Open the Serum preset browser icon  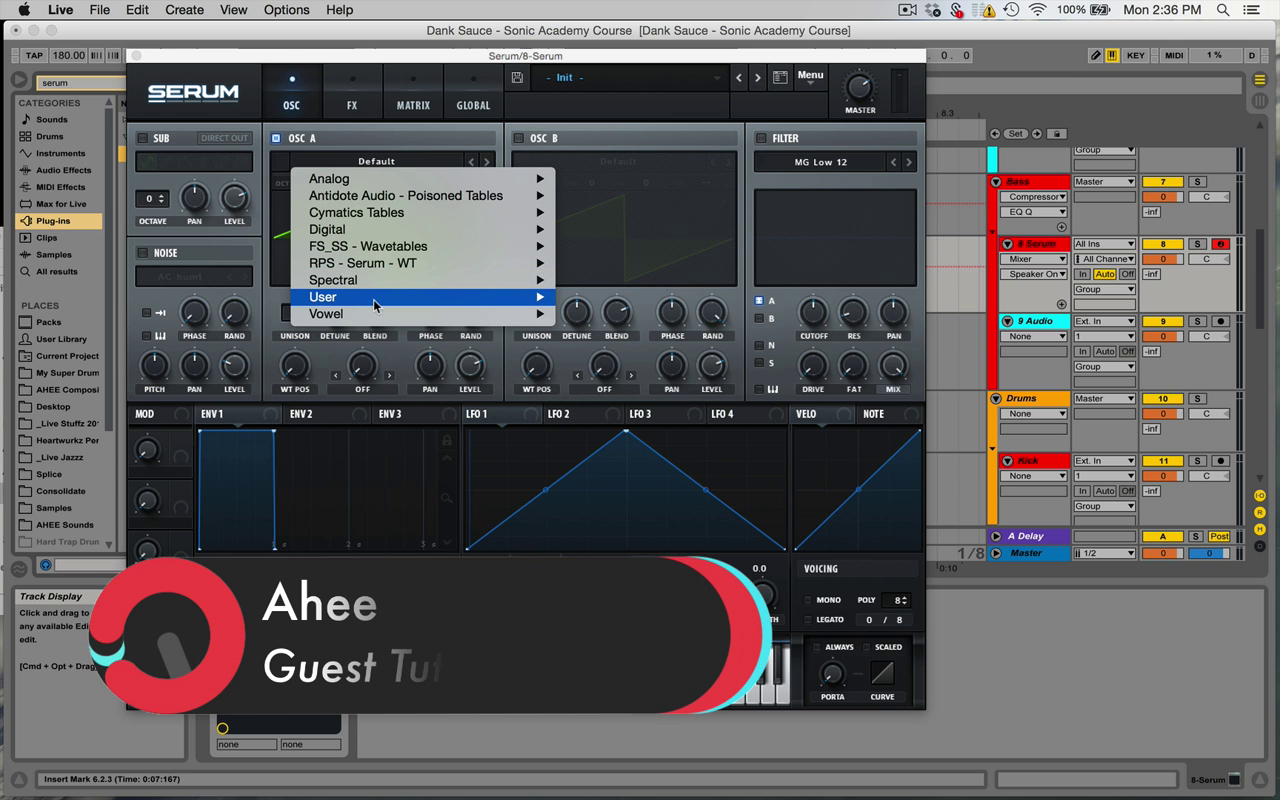780,78
